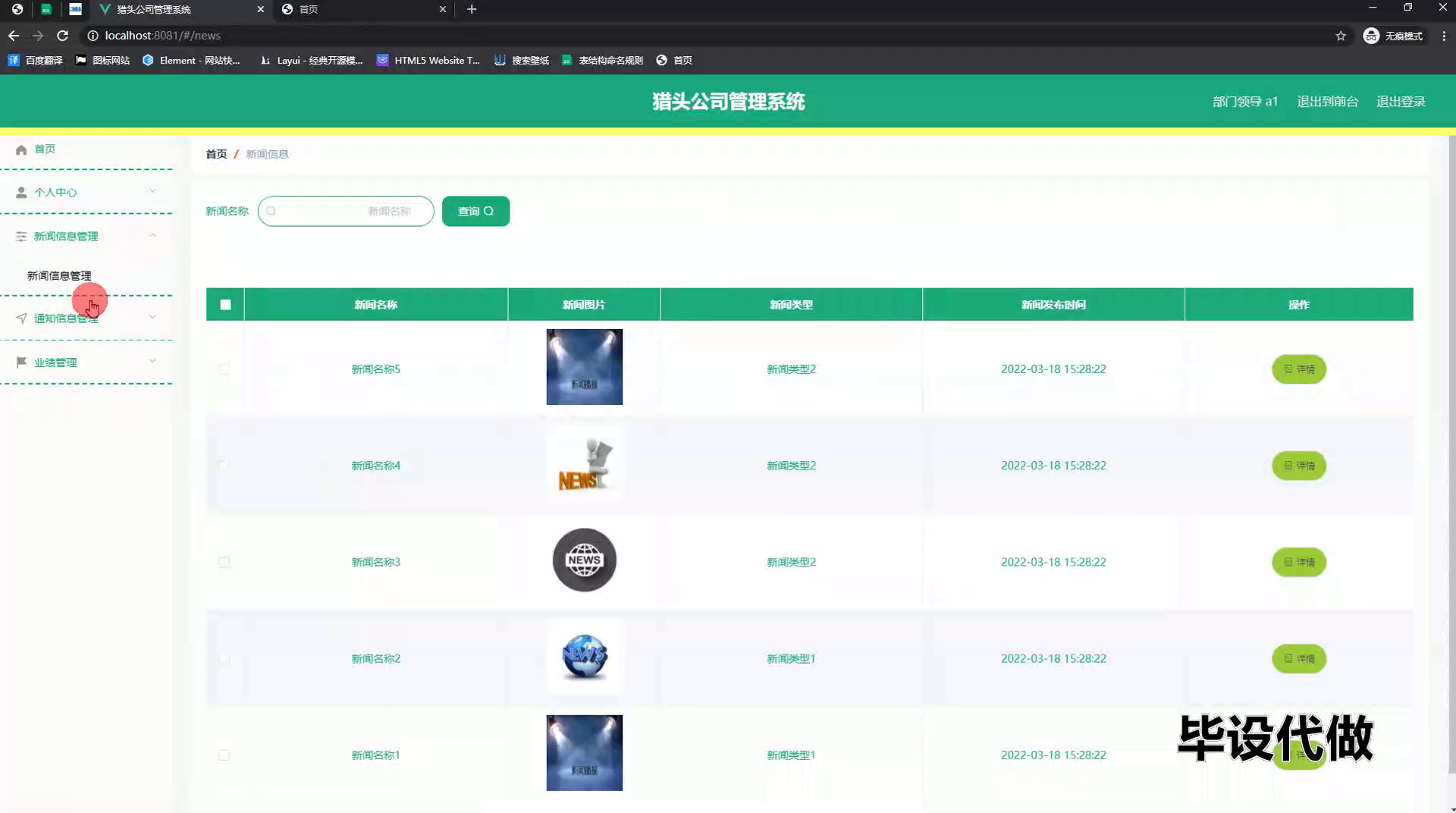The image size is (1456, 813).
Task: Open 详情 for 新闻名称5
Action: tap(1298, 369)
